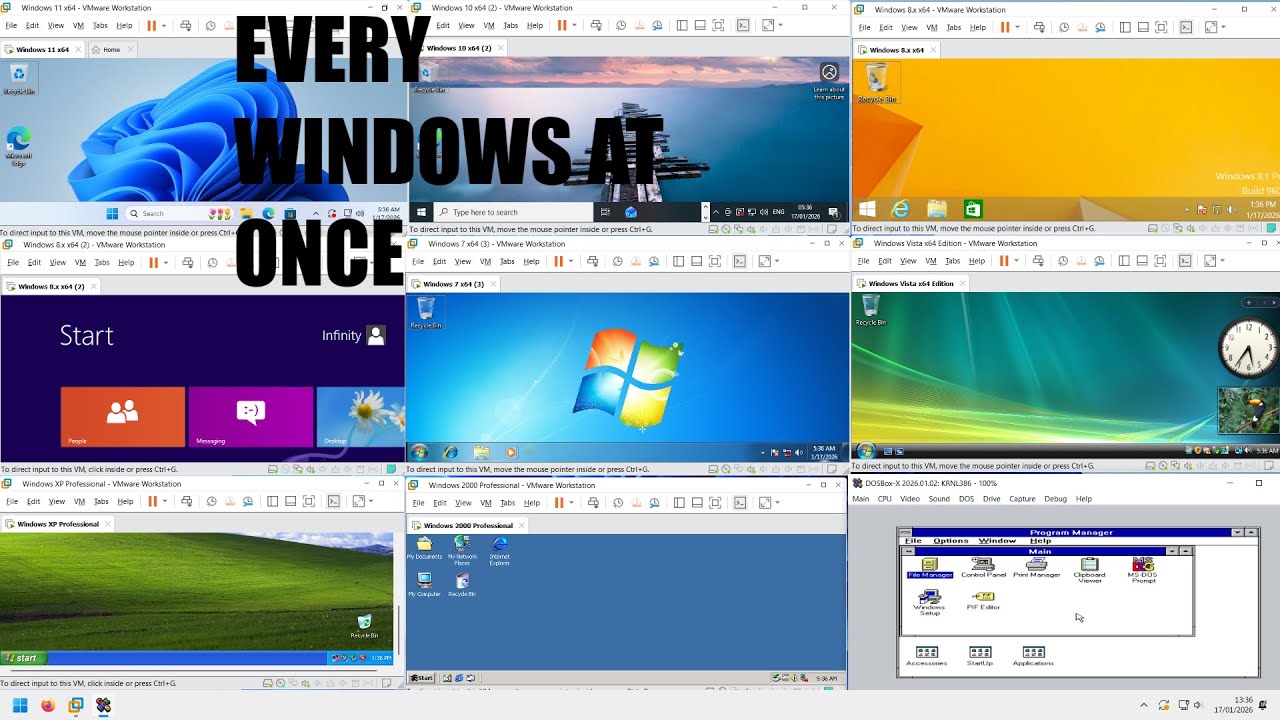The height and width of the screenshot is (720, 1280).
Task: Open Control Panel icon in Main group
Action: tap(983, 568)
